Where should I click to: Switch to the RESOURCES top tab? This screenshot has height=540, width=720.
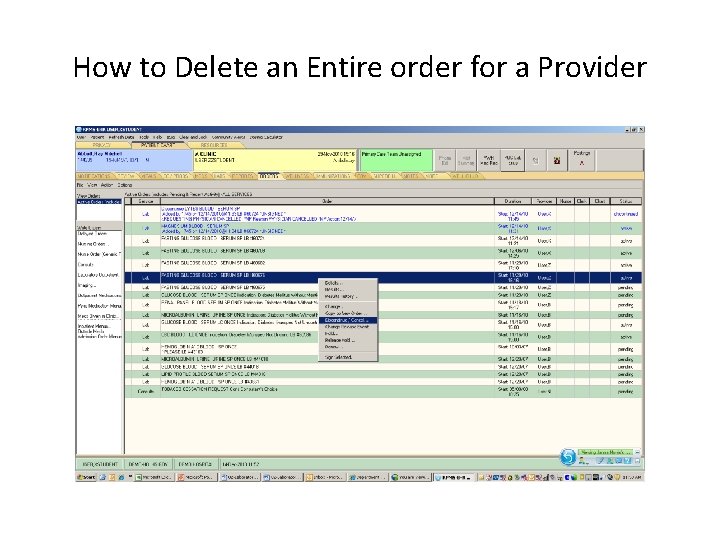(214, 145)
